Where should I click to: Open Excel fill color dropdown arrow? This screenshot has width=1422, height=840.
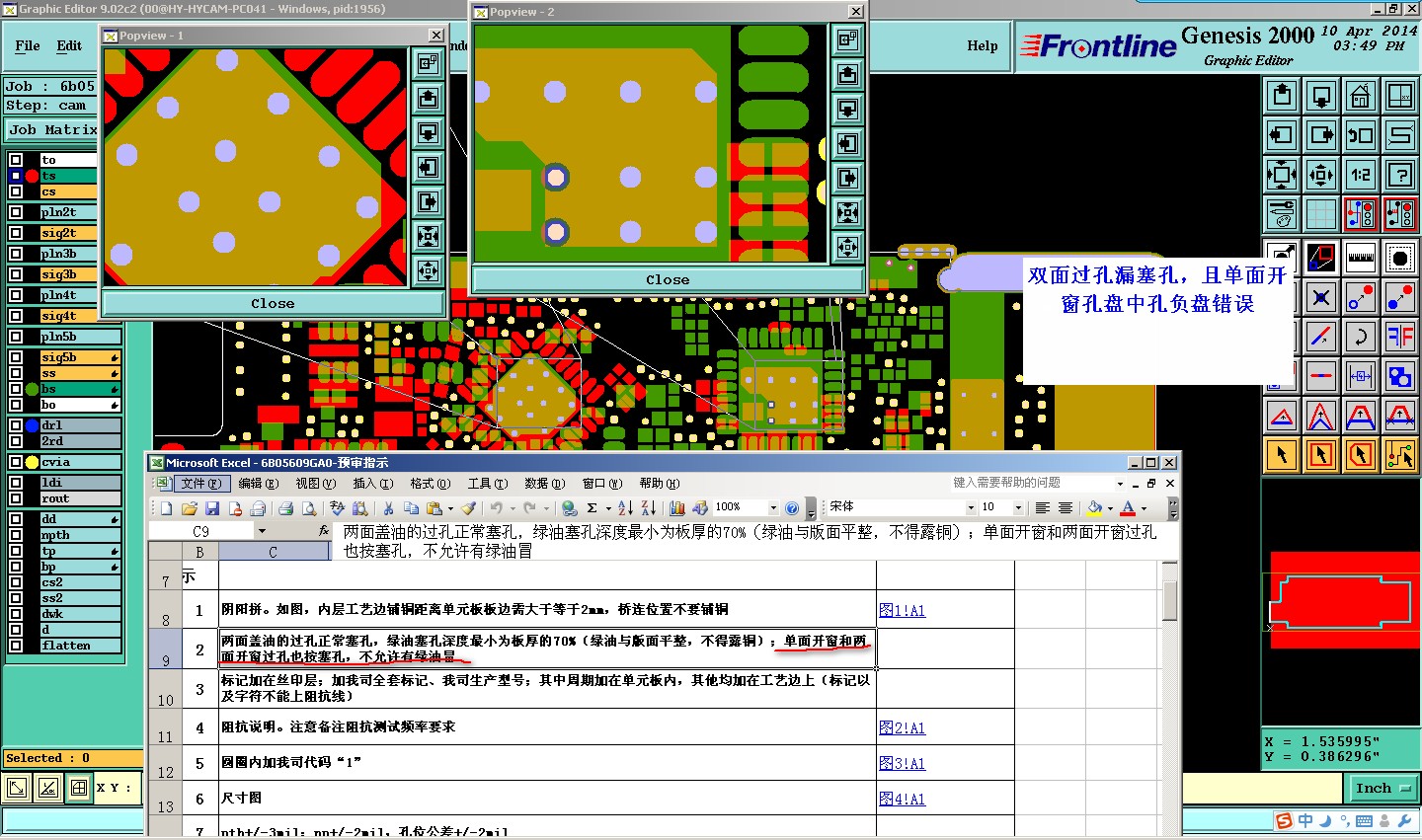point(1110,508)
